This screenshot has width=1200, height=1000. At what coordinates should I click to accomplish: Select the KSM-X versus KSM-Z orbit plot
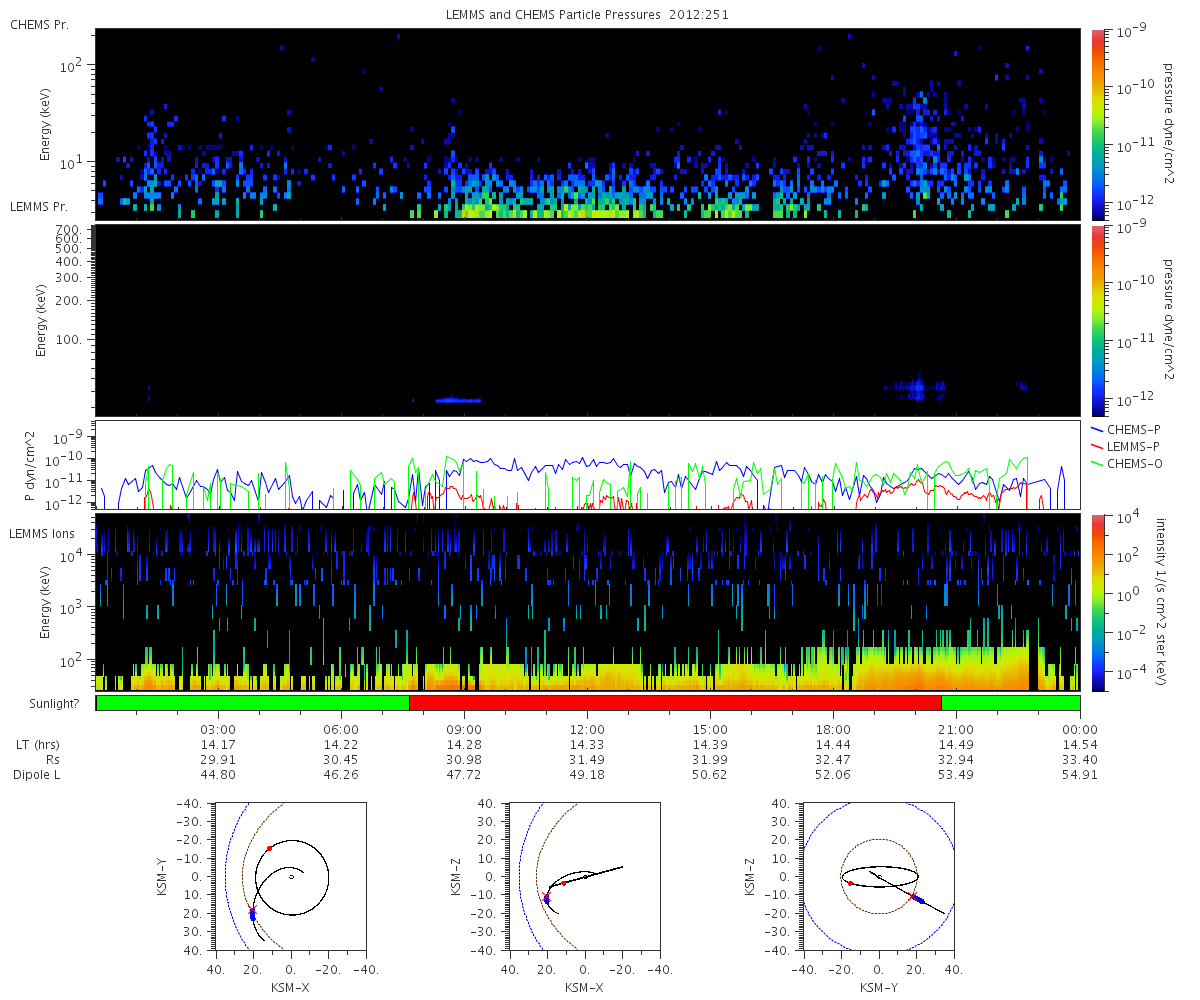(585, 876)
